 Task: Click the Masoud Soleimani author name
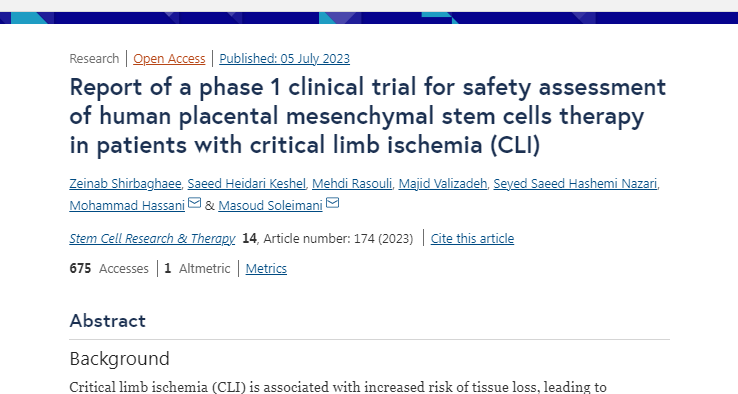271,206
